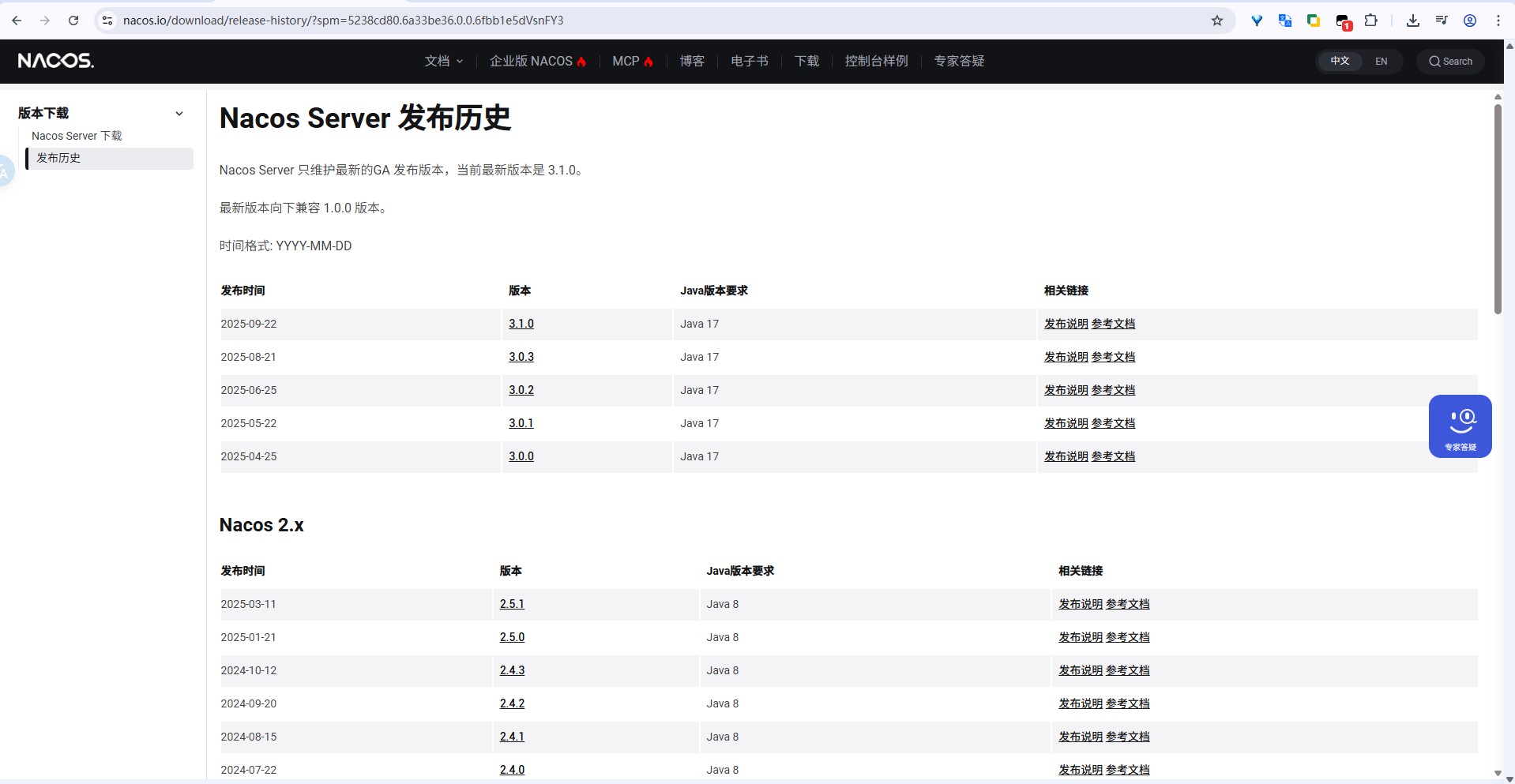Select Nacos Server 下载 in sidebar
1515x784 pixels.
77,136
